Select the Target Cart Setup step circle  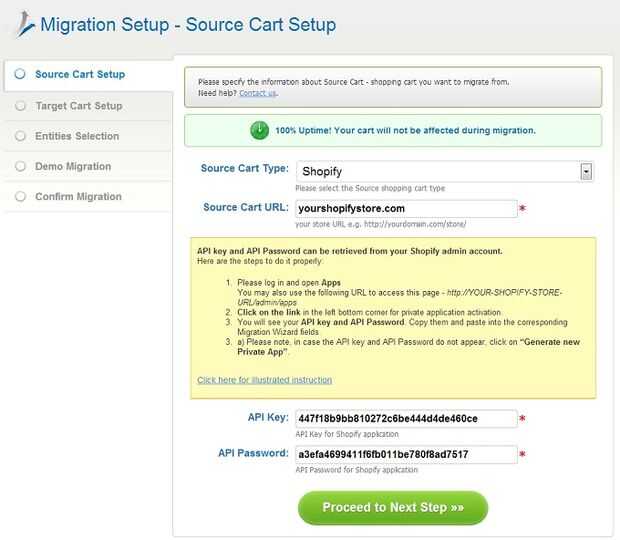(x=20, y=106)
